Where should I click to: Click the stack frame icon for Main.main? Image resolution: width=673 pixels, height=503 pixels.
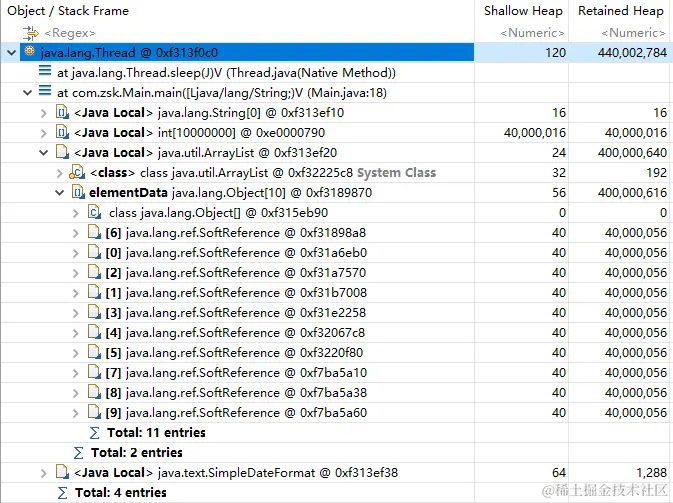45,91
